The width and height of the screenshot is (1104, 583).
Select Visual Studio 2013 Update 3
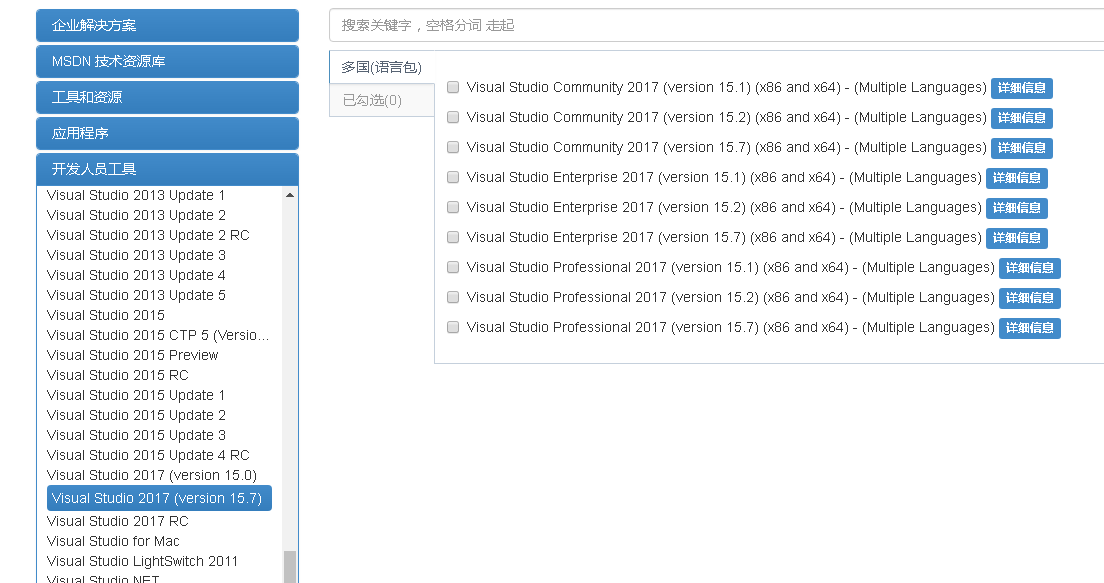136,255
